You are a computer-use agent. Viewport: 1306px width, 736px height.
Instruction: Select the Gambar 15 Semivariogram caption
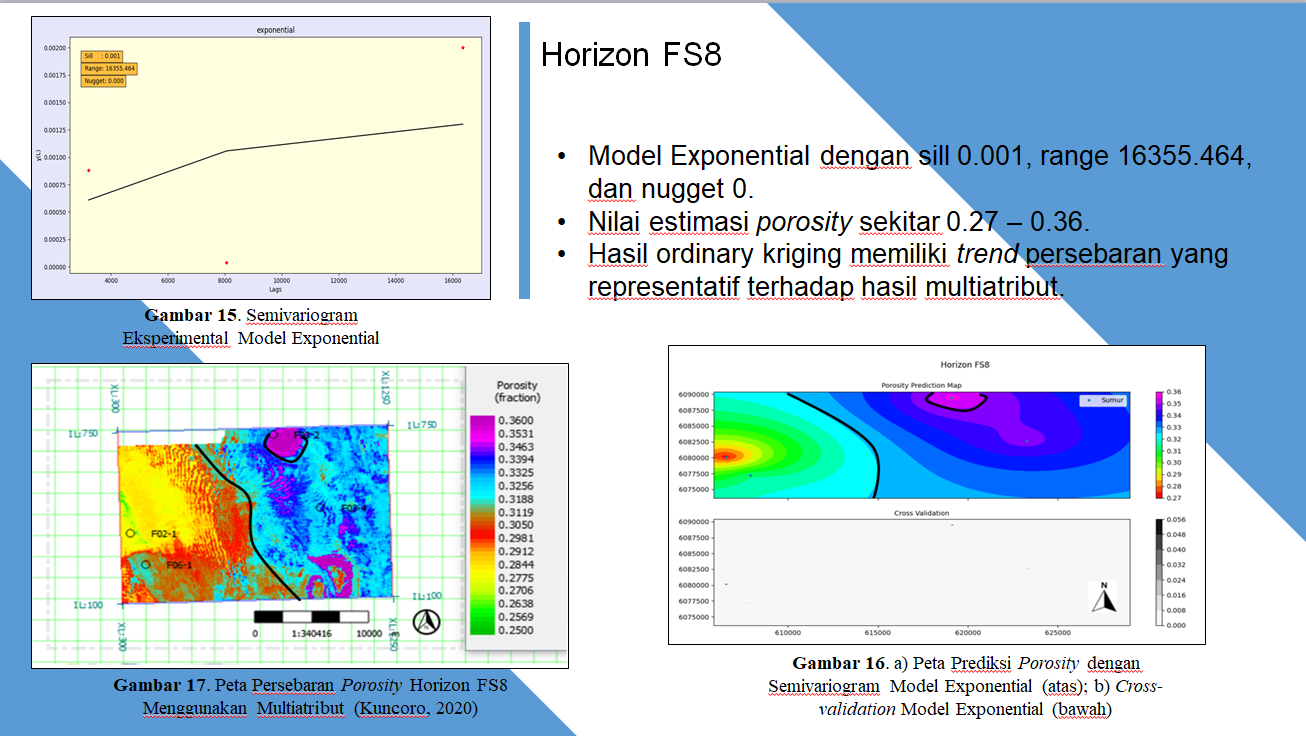pos(251,326)
